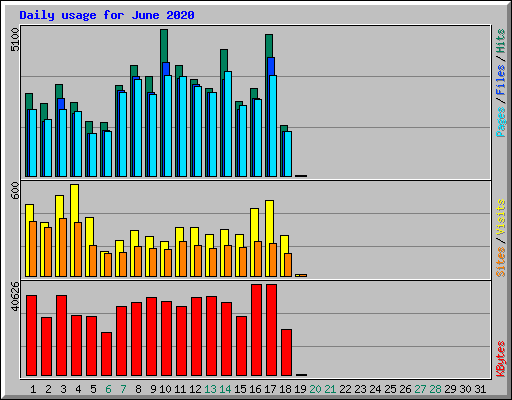Click day 5 on the x-axis
This screenshot has height=400, width=512.
(93, 389)
